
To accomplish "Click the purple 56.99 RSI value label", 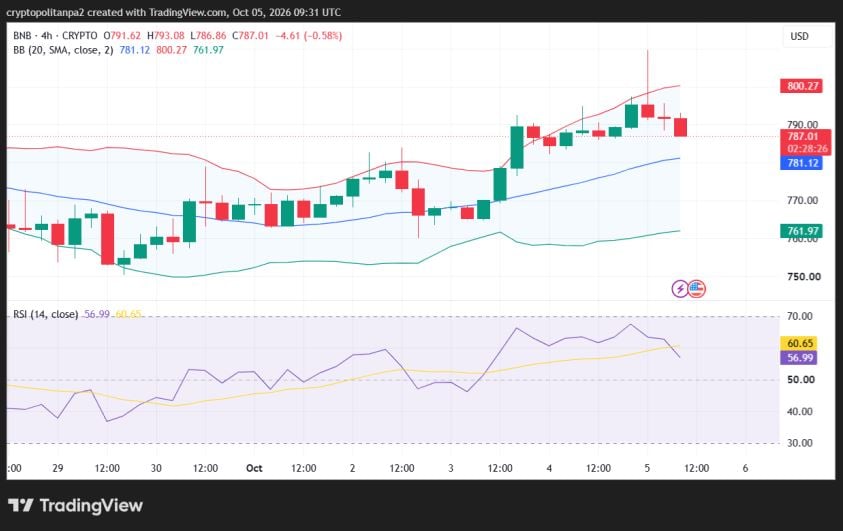I will 799,358.
